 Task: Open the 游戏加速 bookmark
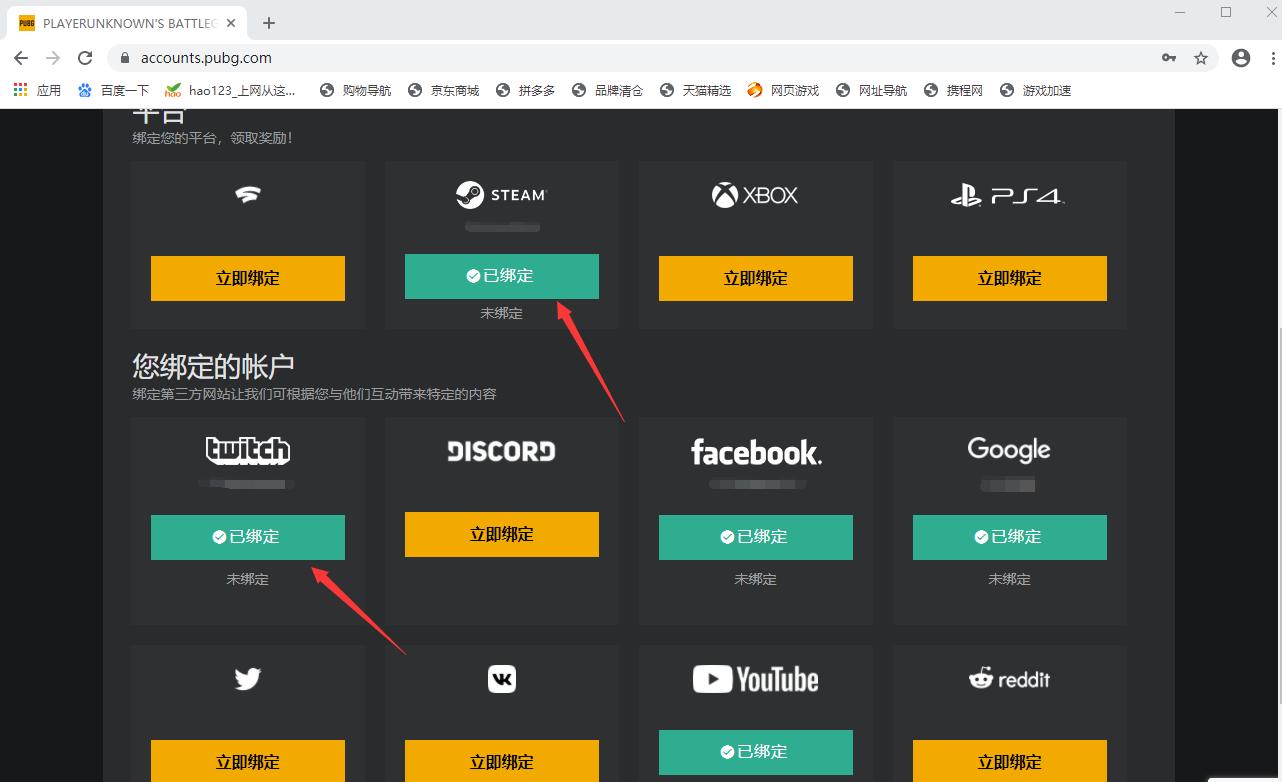point(1035,90)
